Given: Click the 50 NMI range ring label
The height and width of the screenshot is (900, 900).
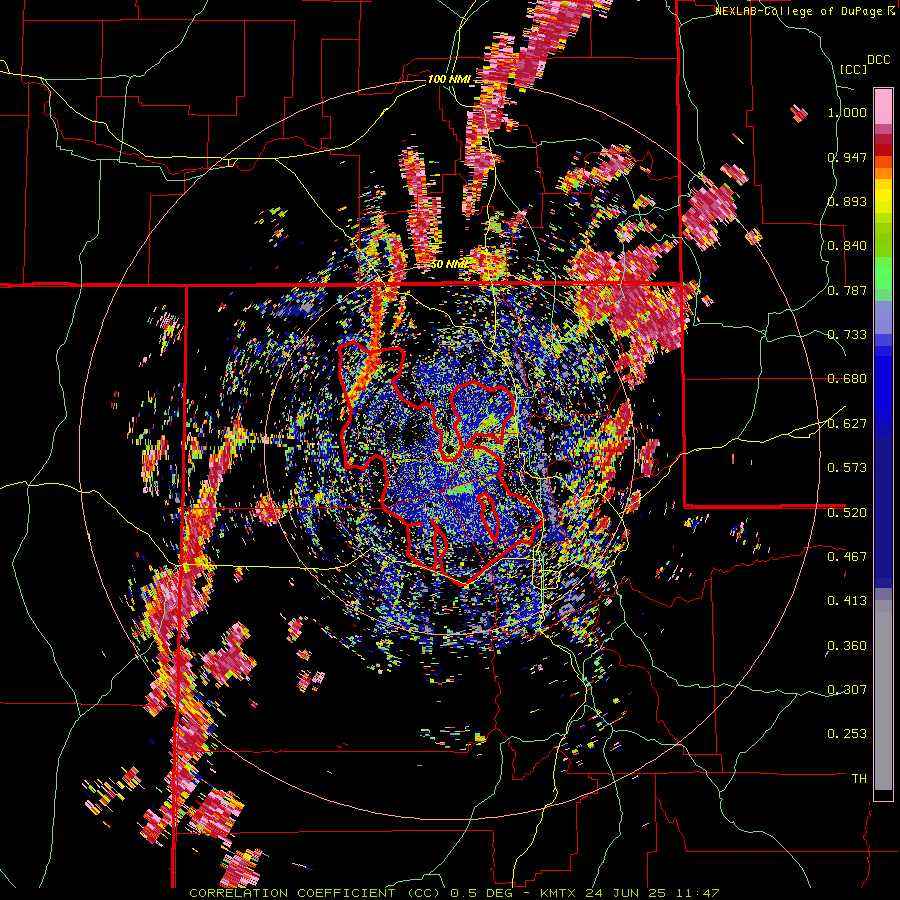Looking at the screenshot, I should click(449, 265).
